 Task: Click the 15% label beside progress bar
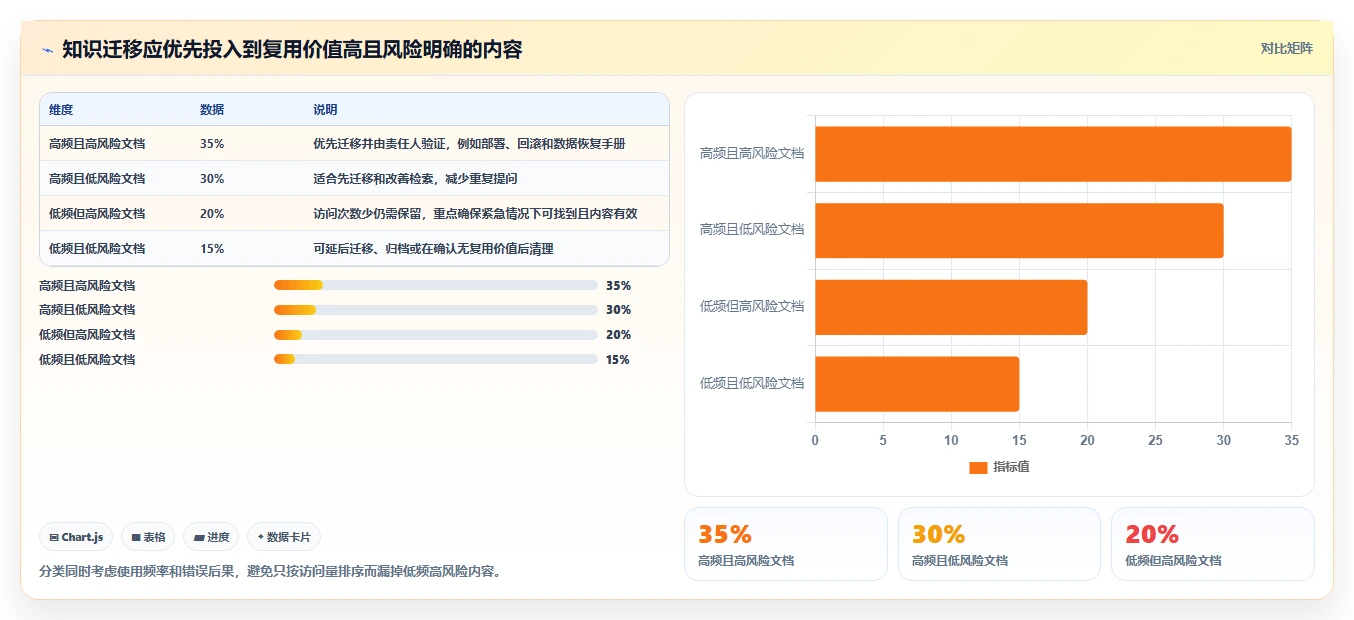[x=618, y=359]
